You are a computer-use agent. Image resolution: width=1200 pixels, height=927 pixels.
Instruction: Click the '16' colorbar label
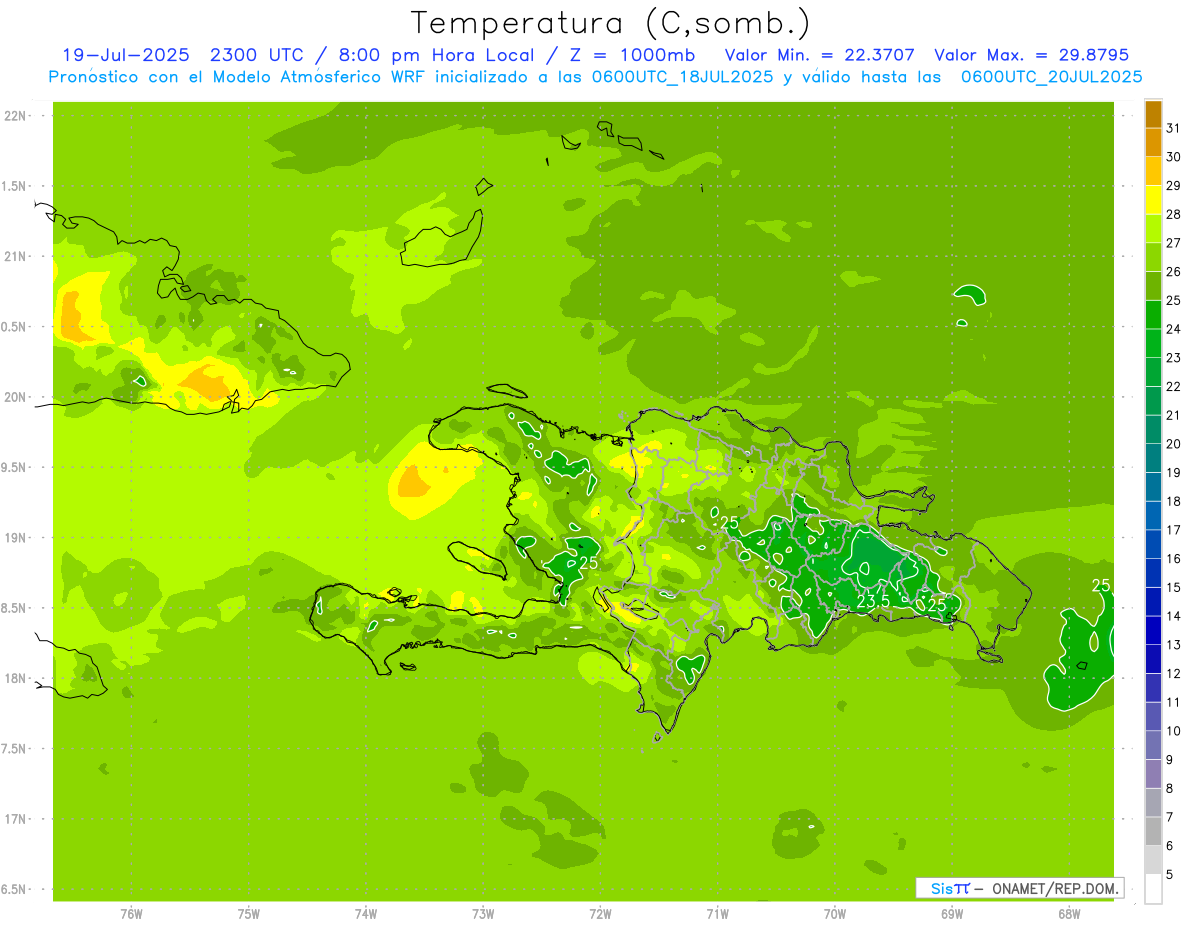point(1174,559)
